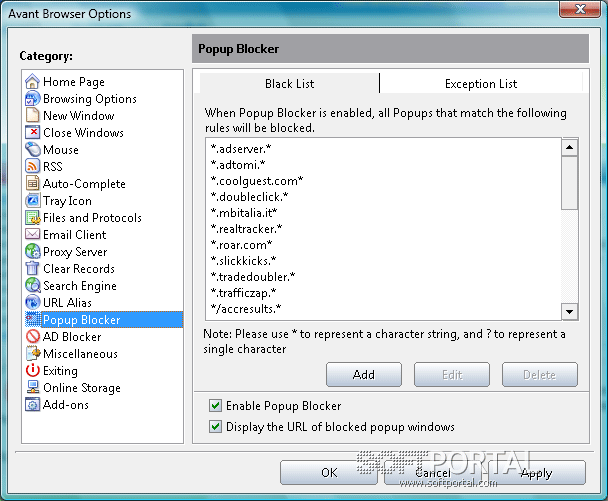Open the AD Blocker label

(72, 337)
